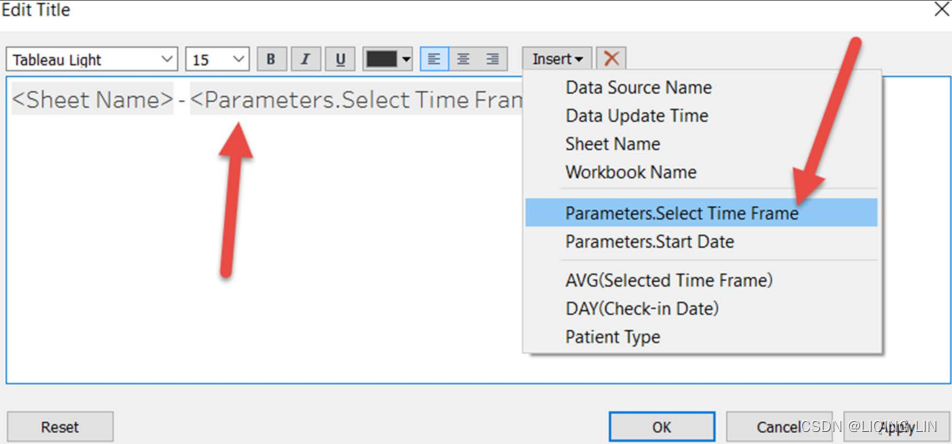Expand the Insert dropdown button
The image size is (952, 444).
557,59
